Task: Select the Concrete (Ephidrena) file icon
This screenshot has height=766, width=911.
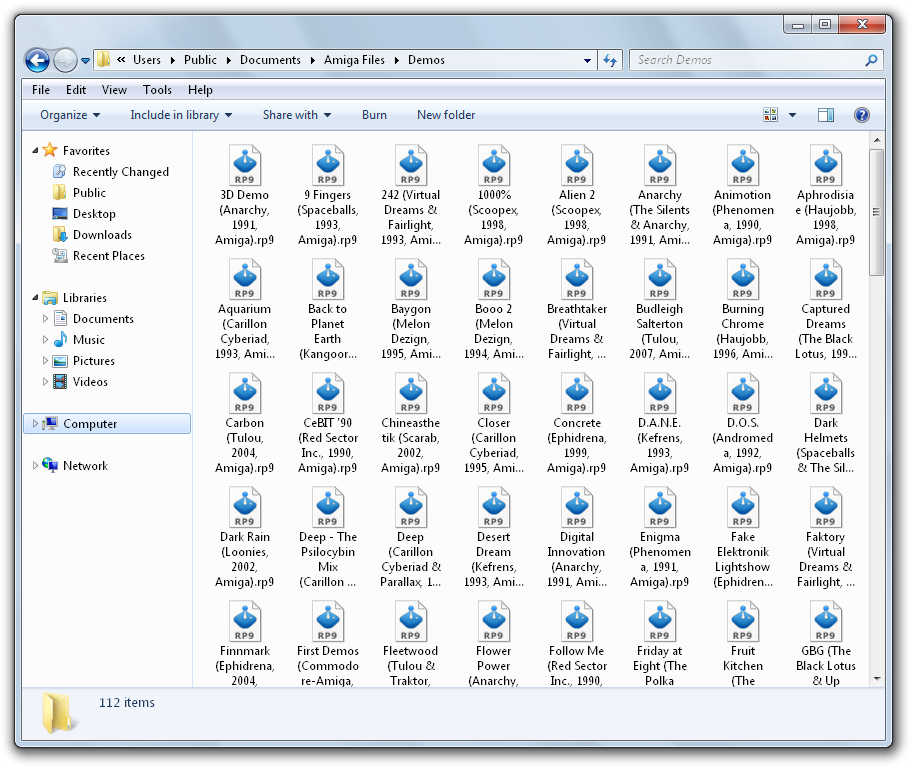Action: pos(577,393)
